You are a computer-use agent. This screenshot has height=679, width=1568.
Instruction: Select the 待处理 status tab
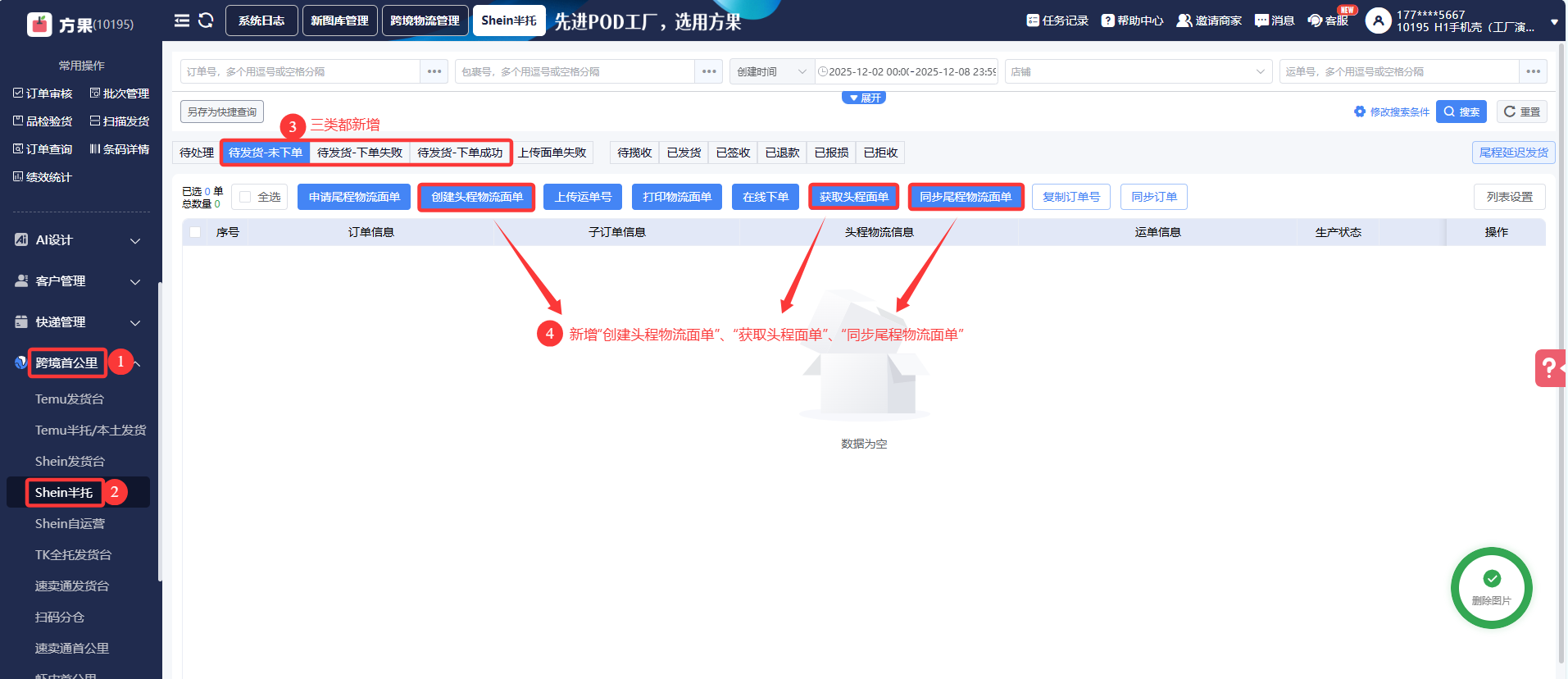[x=197, y=153]
